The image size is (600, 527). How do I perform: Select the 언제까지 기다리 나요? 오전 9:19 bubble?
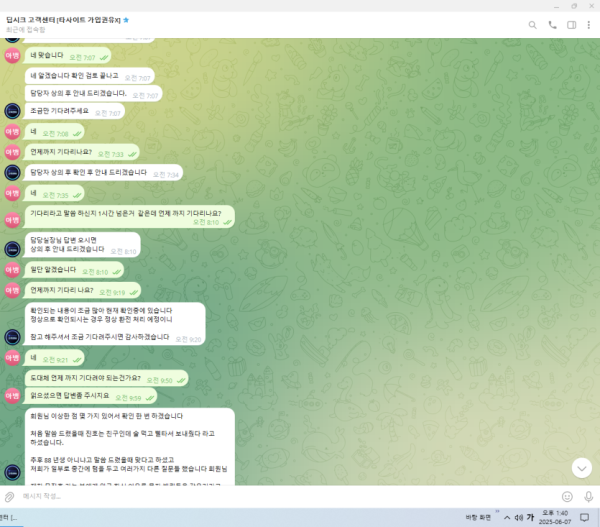point(83,290)
